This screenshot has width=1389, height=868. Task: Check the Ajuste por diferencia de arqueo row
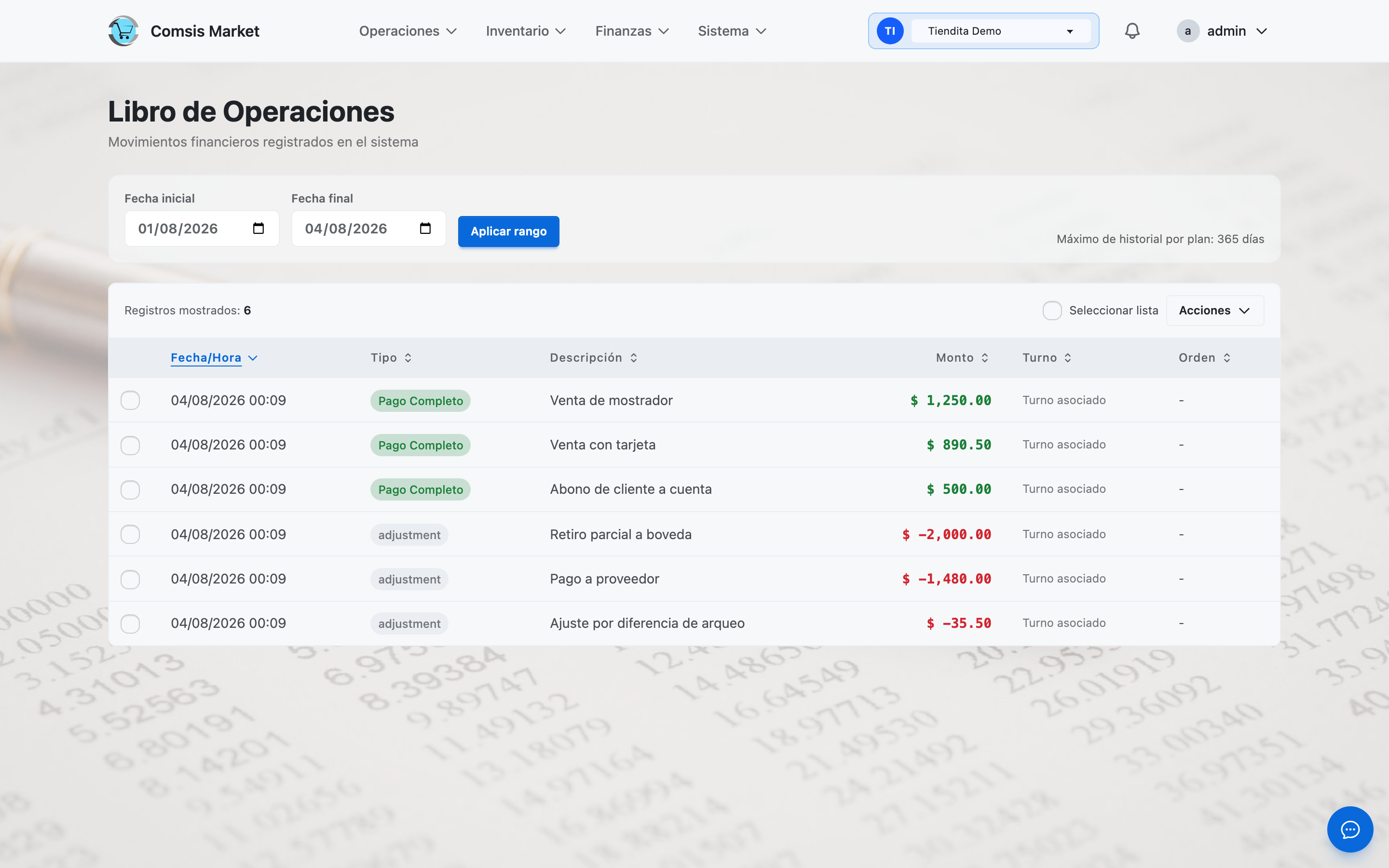pos(130,624)
